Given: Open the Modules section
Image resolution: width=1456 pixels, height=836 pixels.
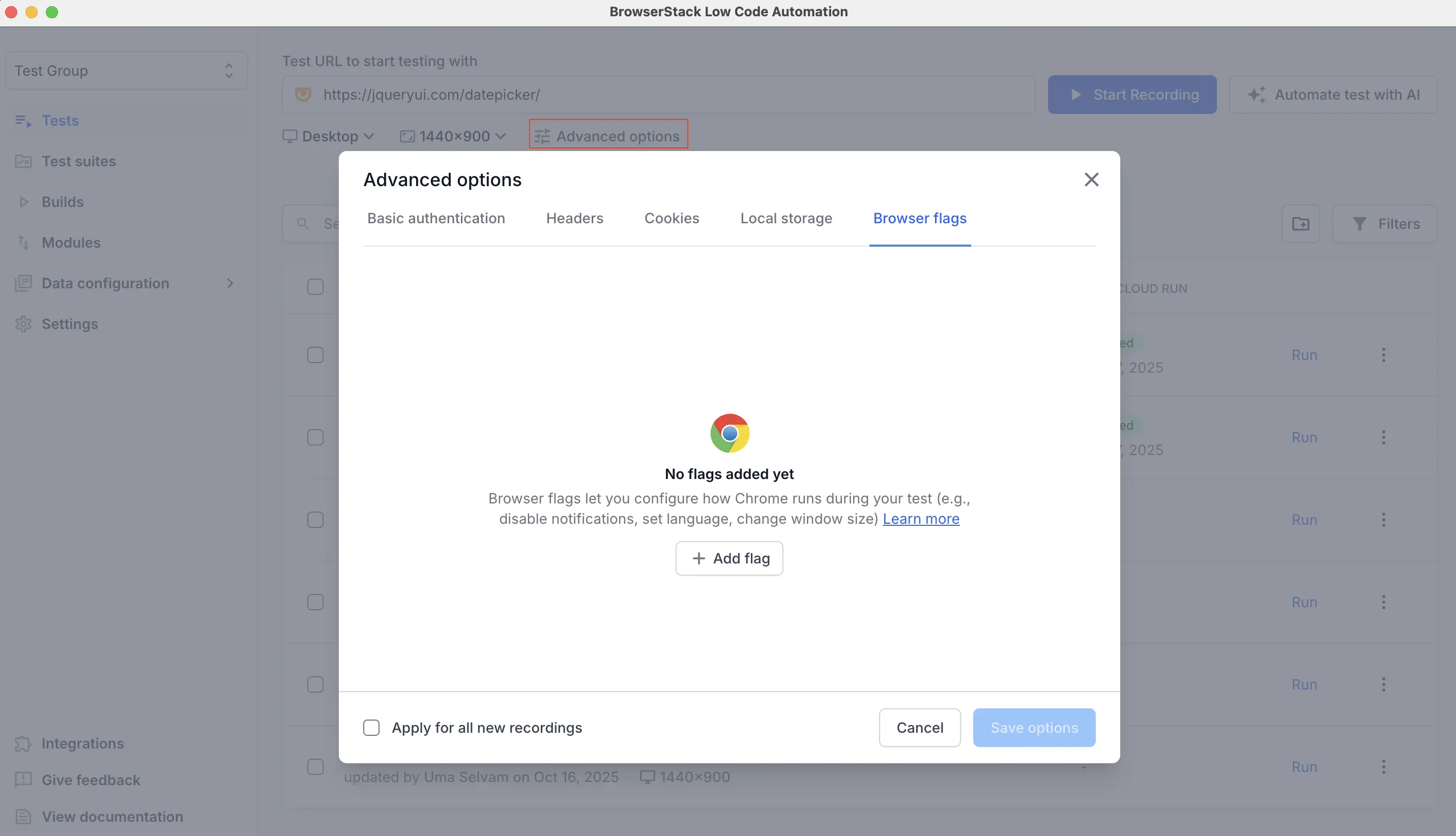Looking at the screenshot, I should tap(71, 242).
